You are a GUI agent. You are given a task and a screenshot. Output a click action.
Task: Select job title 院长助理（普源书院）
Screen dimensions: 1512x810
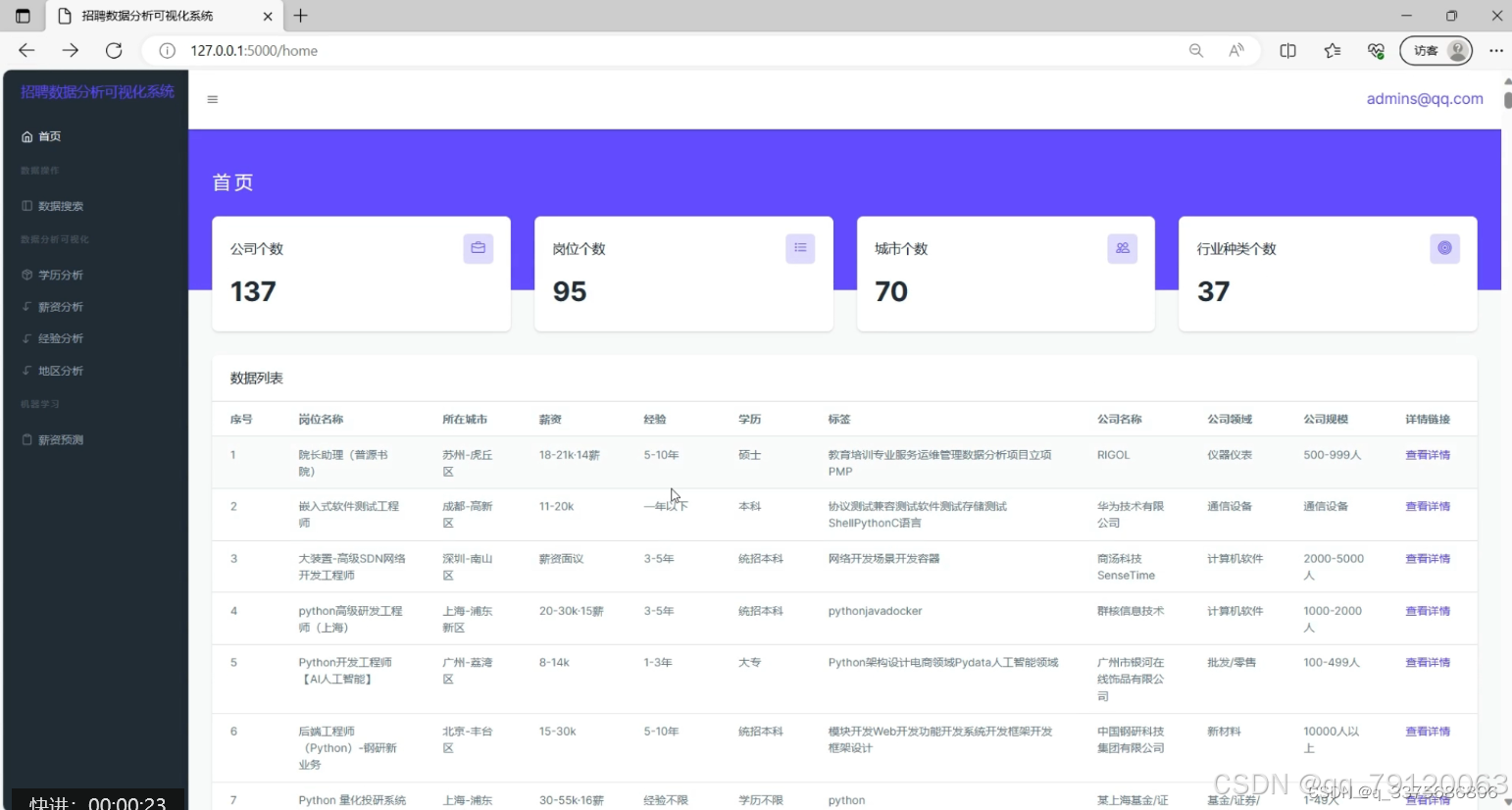point(343,463)
